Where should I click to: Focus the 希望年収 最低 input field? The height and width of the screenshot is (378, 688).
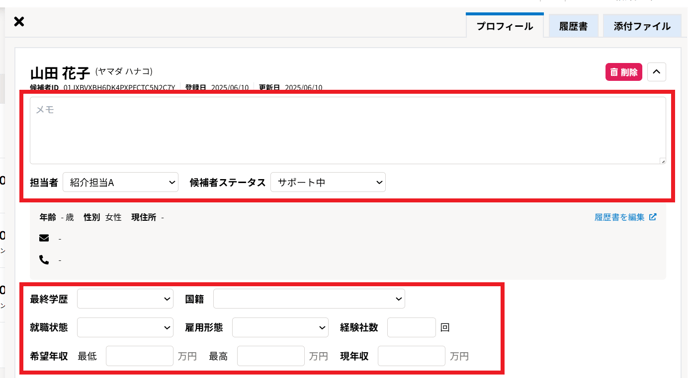click(x=140, y=356)
